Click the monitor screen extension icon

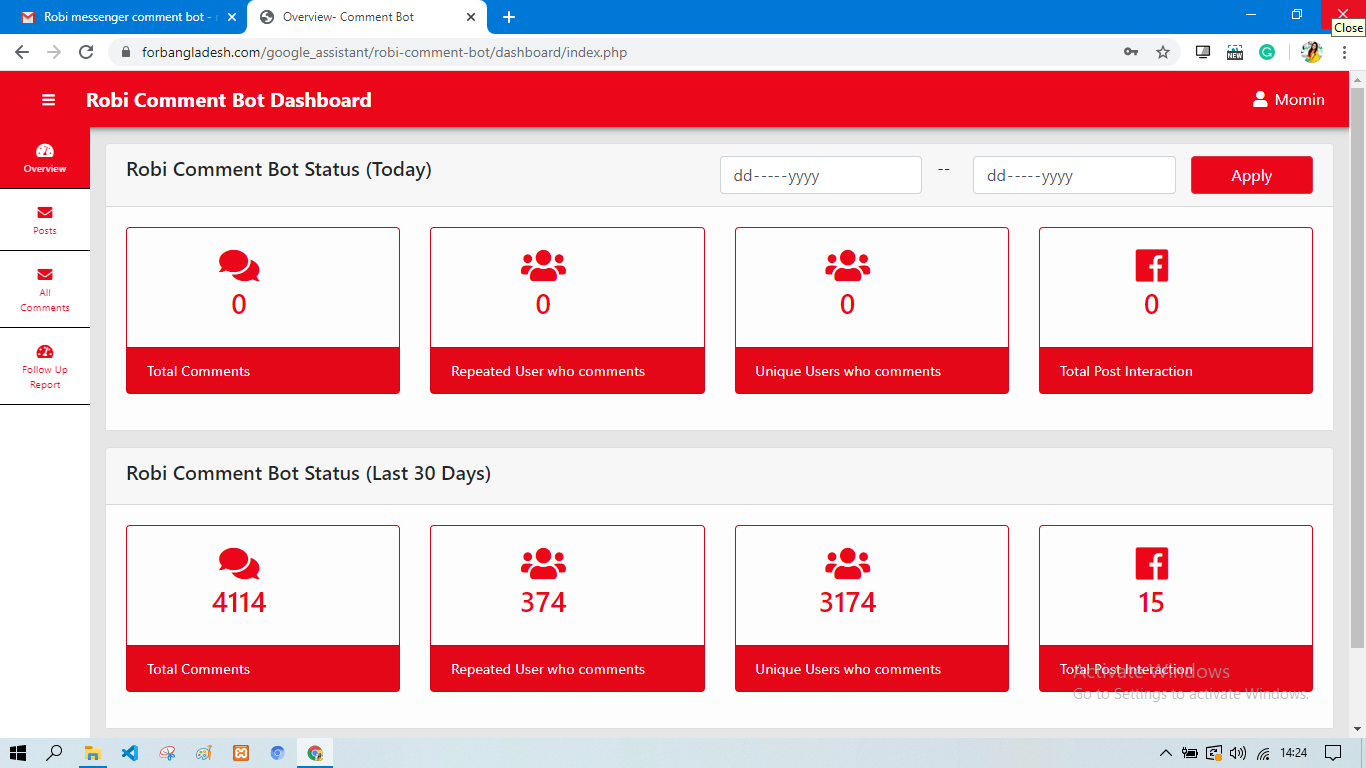tap(1203, 52)
